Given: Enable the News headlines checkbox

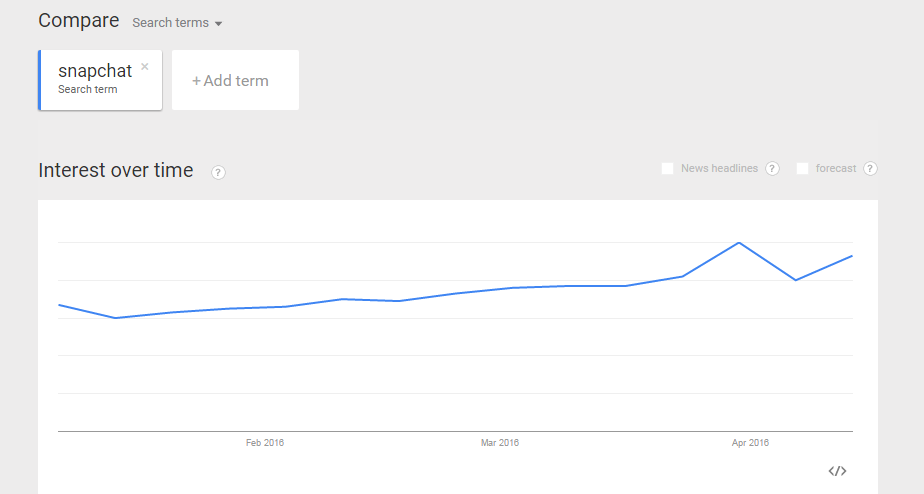Looking at the screenshot, I should (x=667, y=169).
